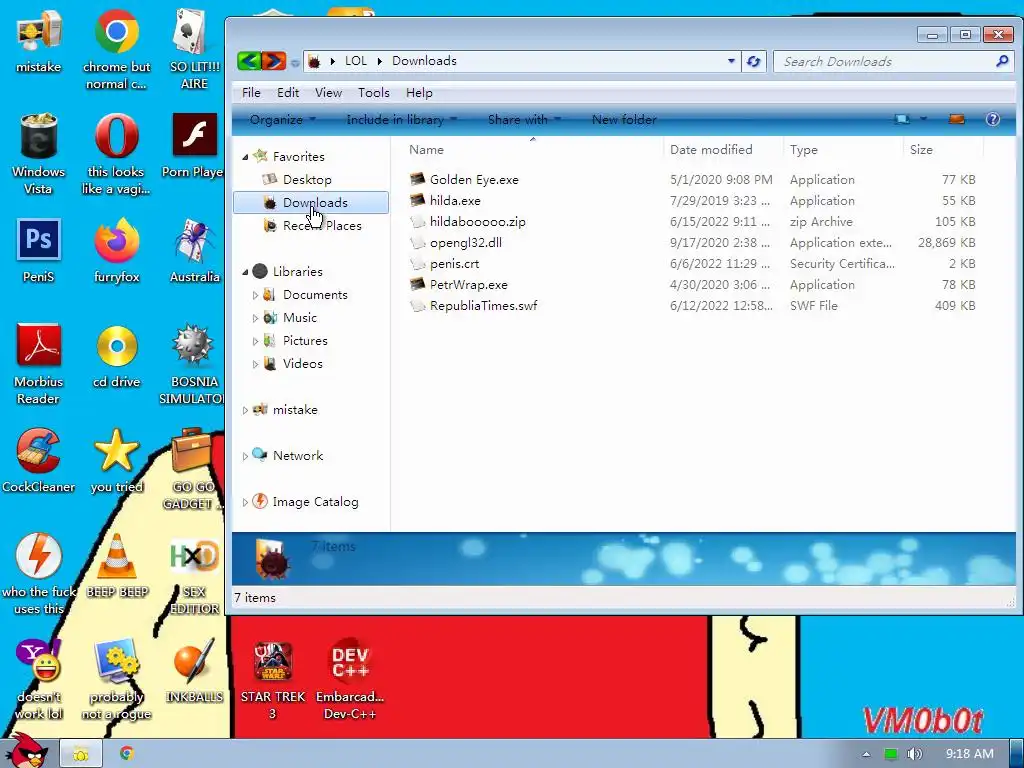Viewport: 1024px width, 768px height.
Task: Click the explorer Back arrow button
Action: click(x=249, y=61)
